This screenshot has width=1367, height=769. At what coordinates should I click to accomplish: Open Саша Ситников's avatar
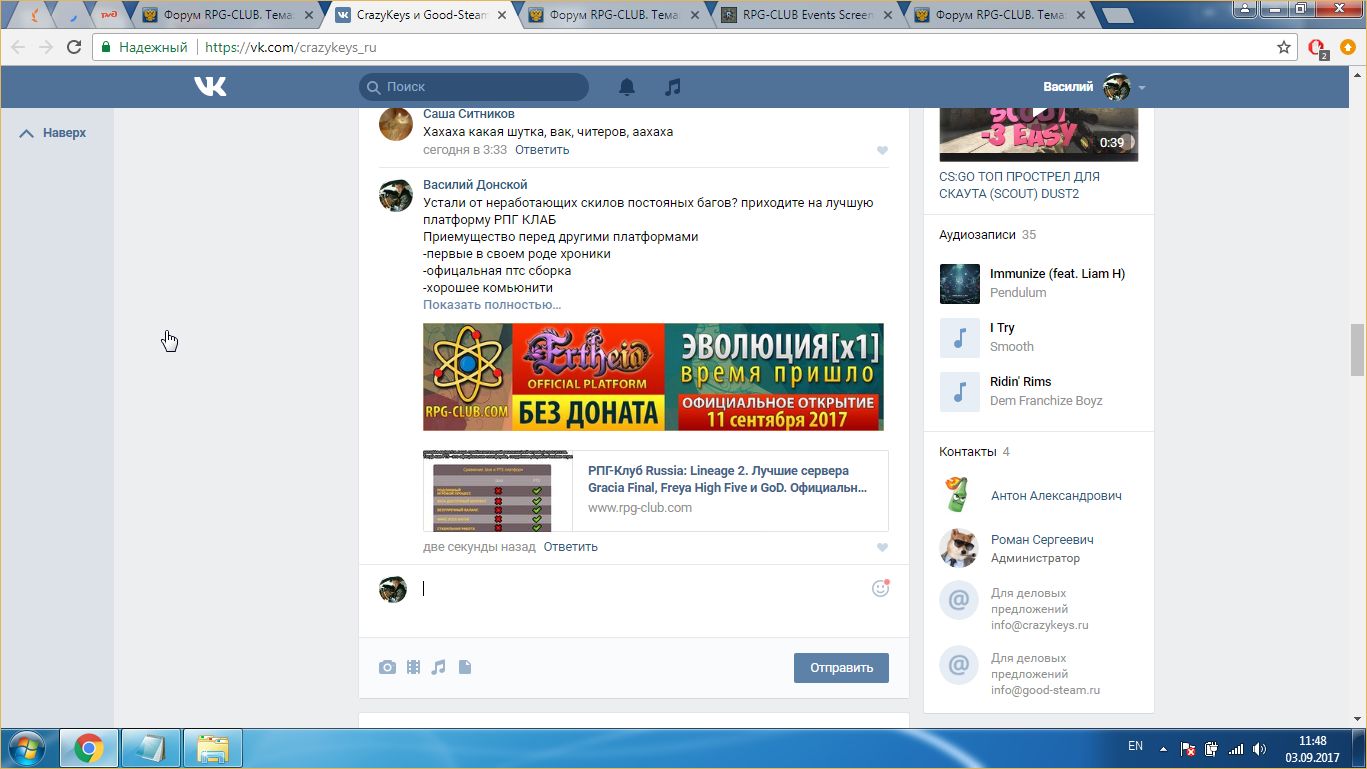396,124
